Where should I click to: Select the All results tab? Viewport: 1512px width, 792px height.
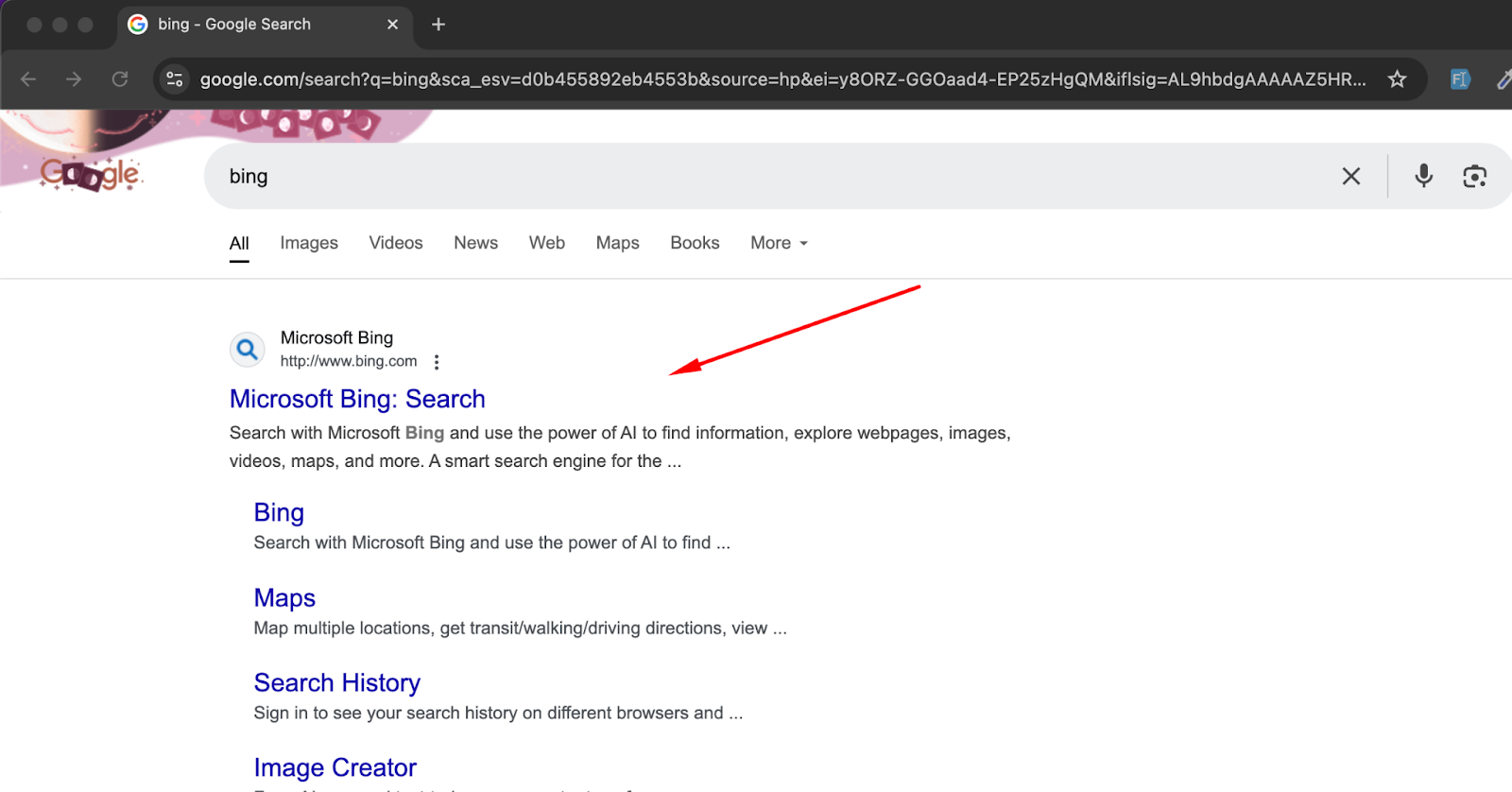pyautogui.click(x=239, y=243)
